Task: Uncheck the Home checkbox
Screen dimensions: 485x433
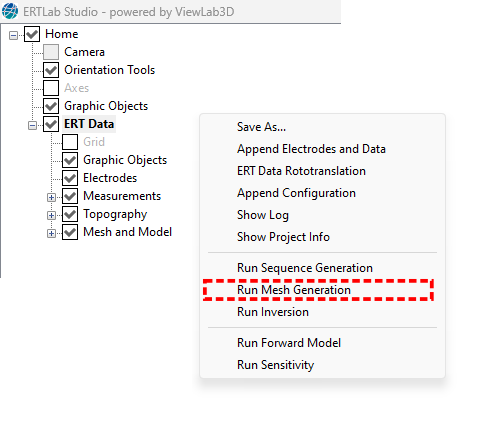Action: tap(32, 34)
